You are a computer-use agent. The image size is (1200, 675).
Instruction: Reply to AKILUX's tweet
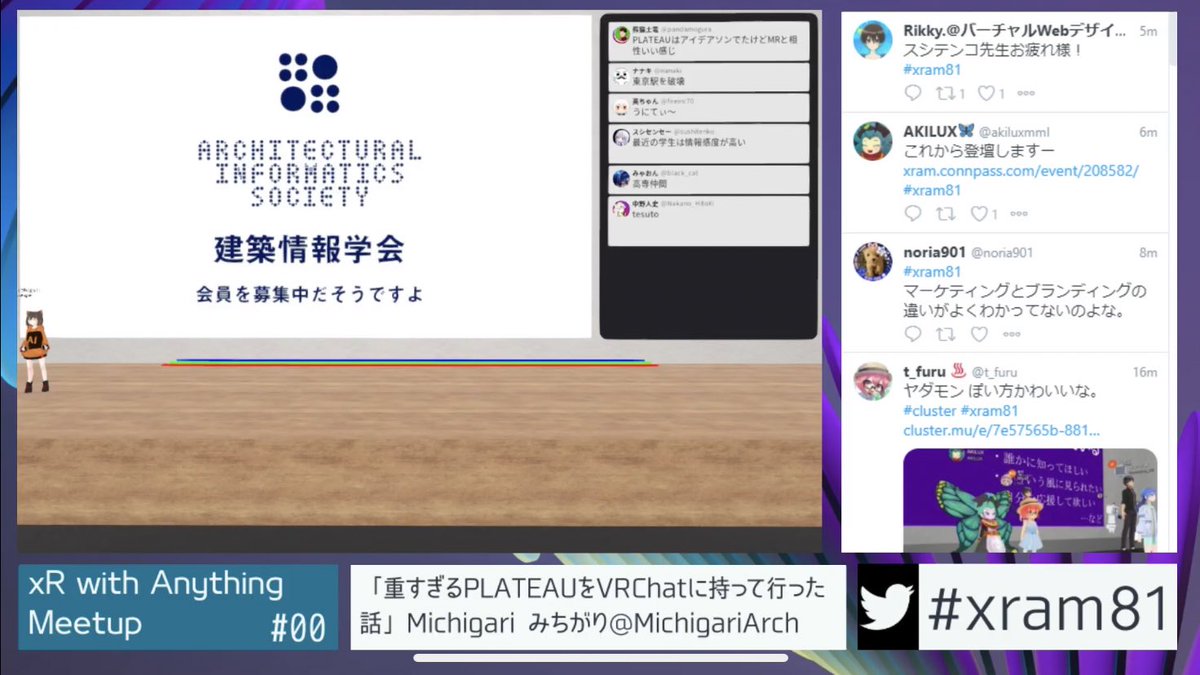pyautogui.click(x=912, y=213)
